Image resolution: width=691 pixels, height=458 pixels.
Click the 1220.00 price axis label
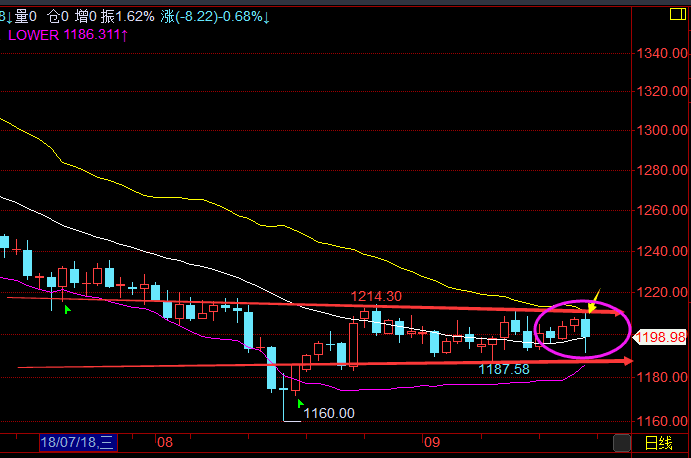(662, 292)
